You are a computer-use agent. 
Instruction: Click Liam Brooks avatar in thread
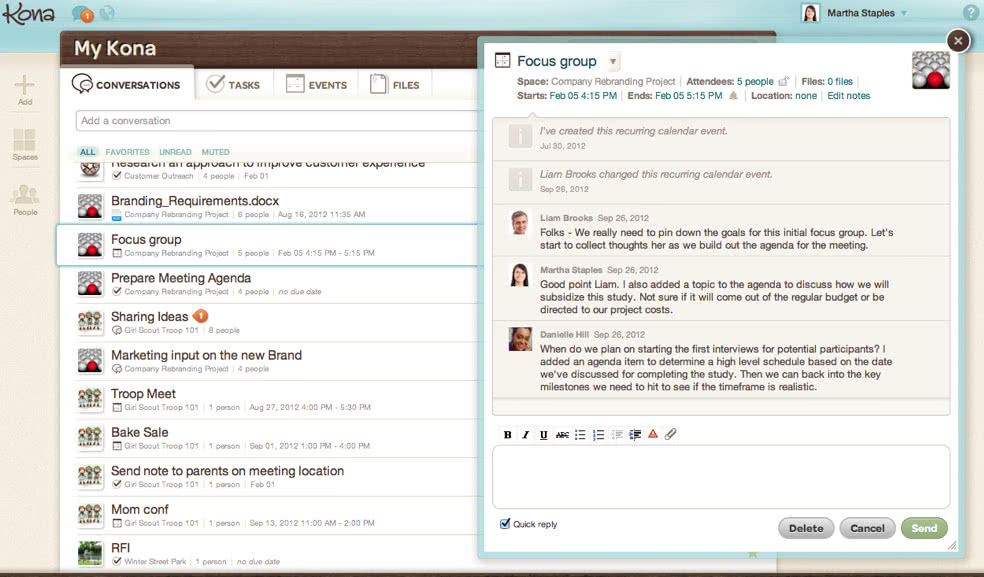pos(520,223)
